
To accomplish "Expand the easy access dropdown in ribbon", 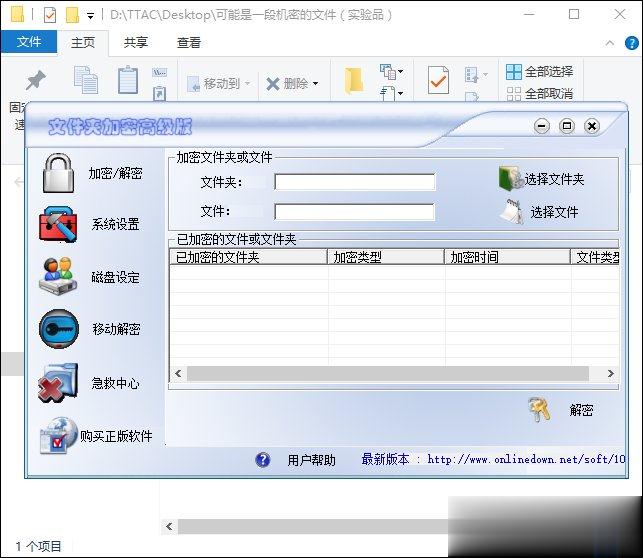I will 400,93.
